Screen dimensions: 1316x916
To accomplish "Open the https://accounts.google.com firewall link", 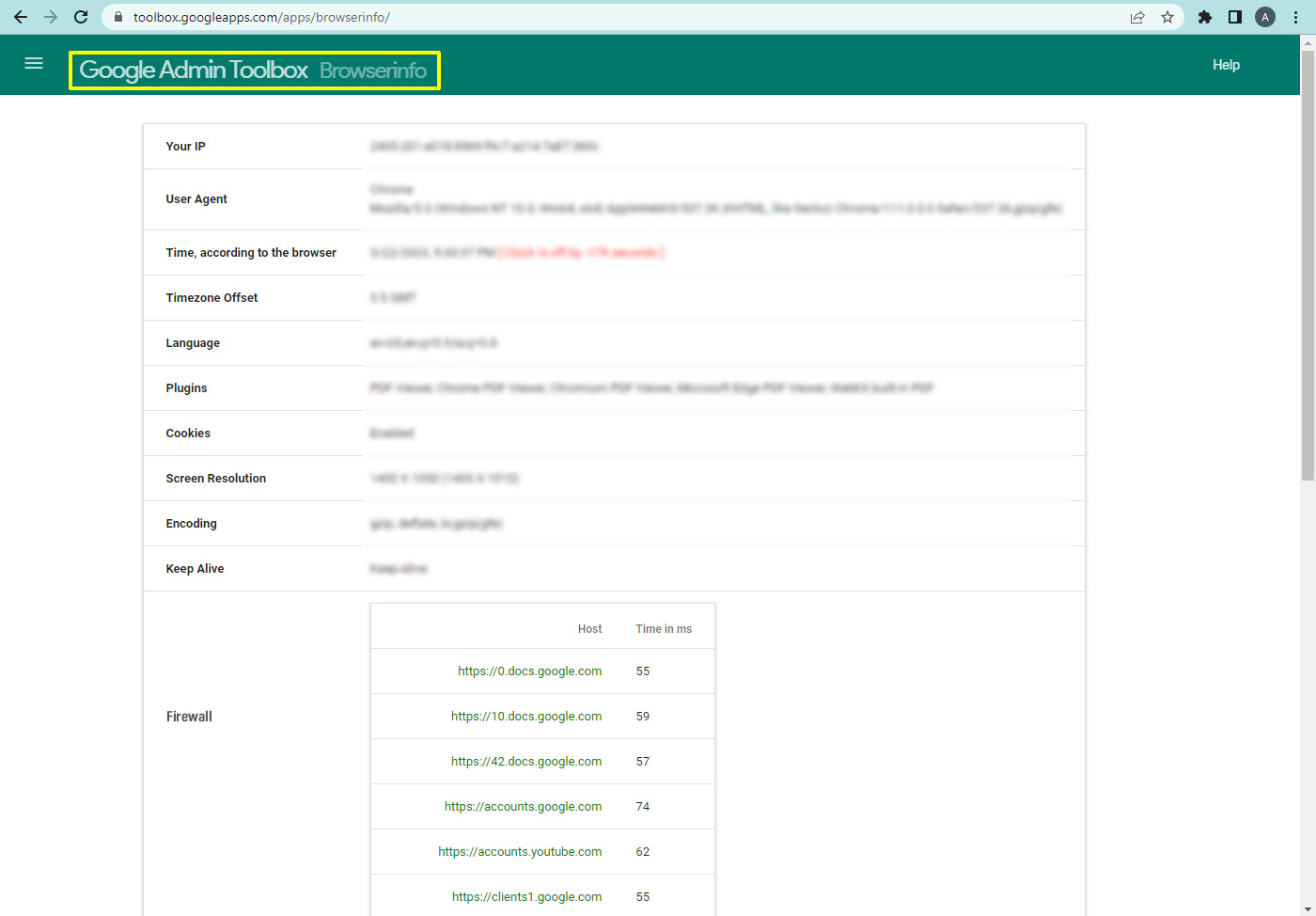I will pos(523,806).
